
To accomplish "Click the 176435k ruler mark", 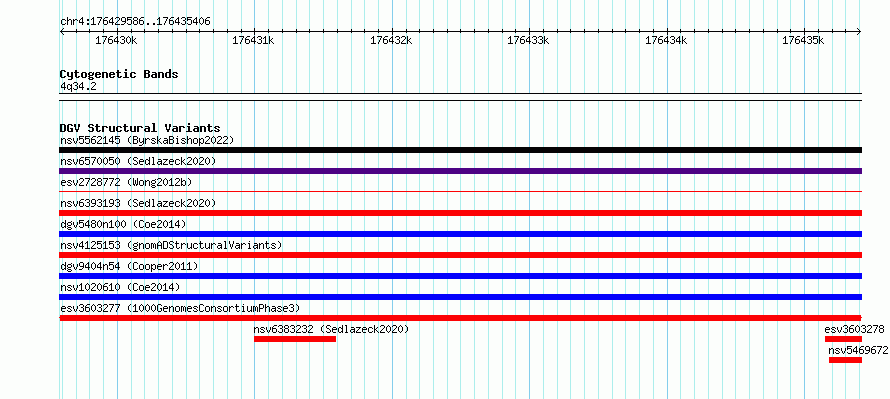I will click(x=804, y=40).
